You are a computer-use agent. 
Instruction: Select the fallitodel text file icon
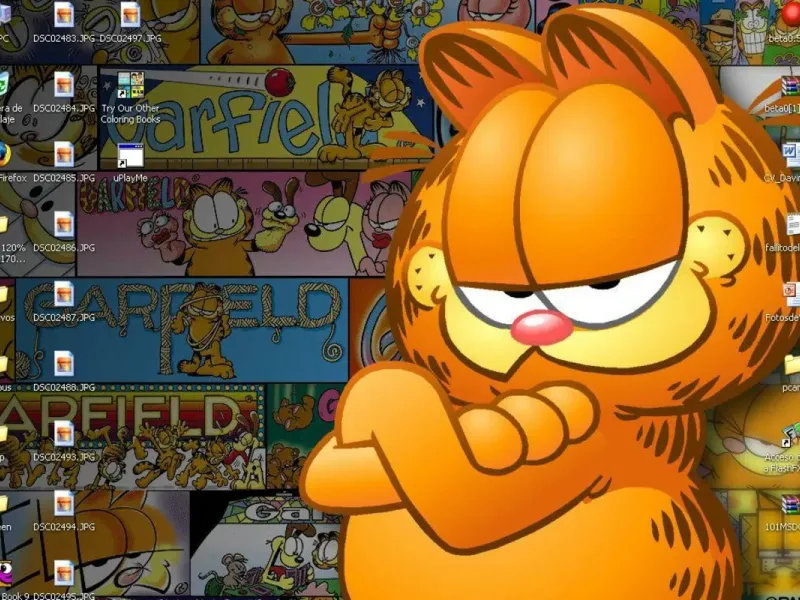792,225
